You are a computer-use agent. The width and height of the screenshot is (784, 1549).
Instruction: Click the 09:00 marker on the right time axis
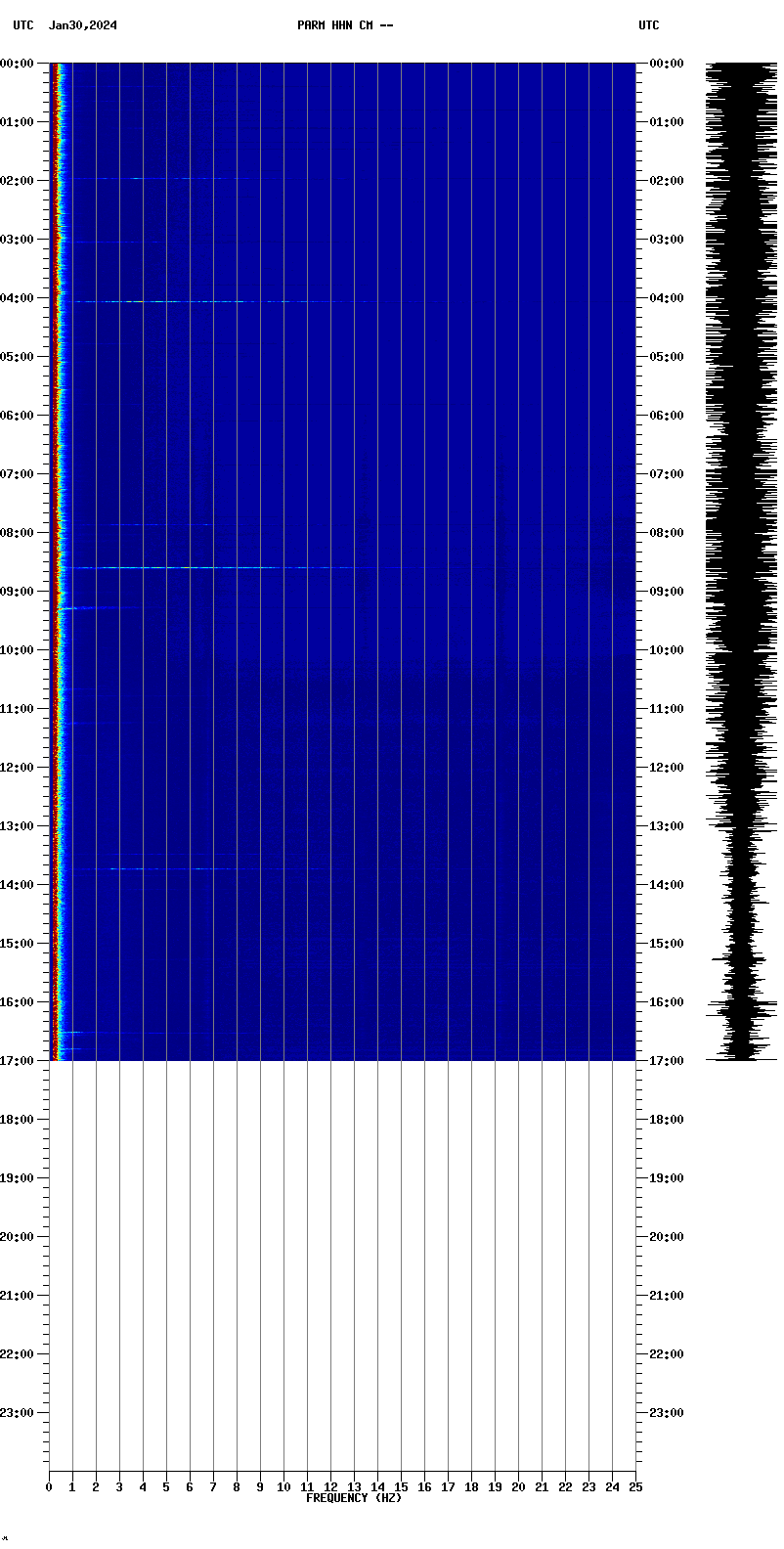point(665,592)
